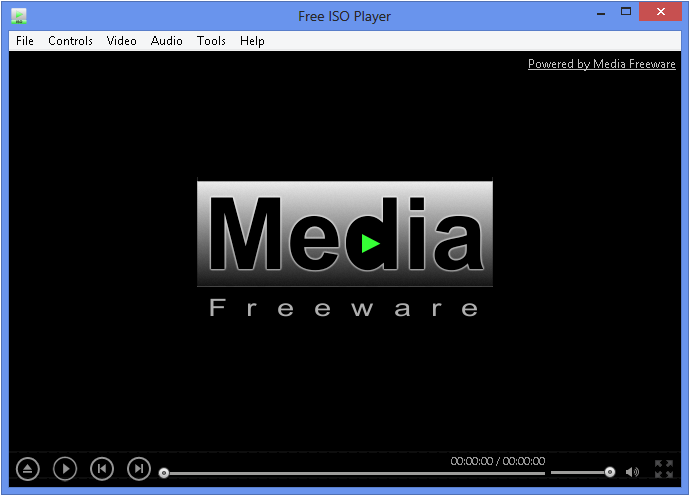The image size is (689, 496).
Task: Open the Video menu
Action: point(121,41)
